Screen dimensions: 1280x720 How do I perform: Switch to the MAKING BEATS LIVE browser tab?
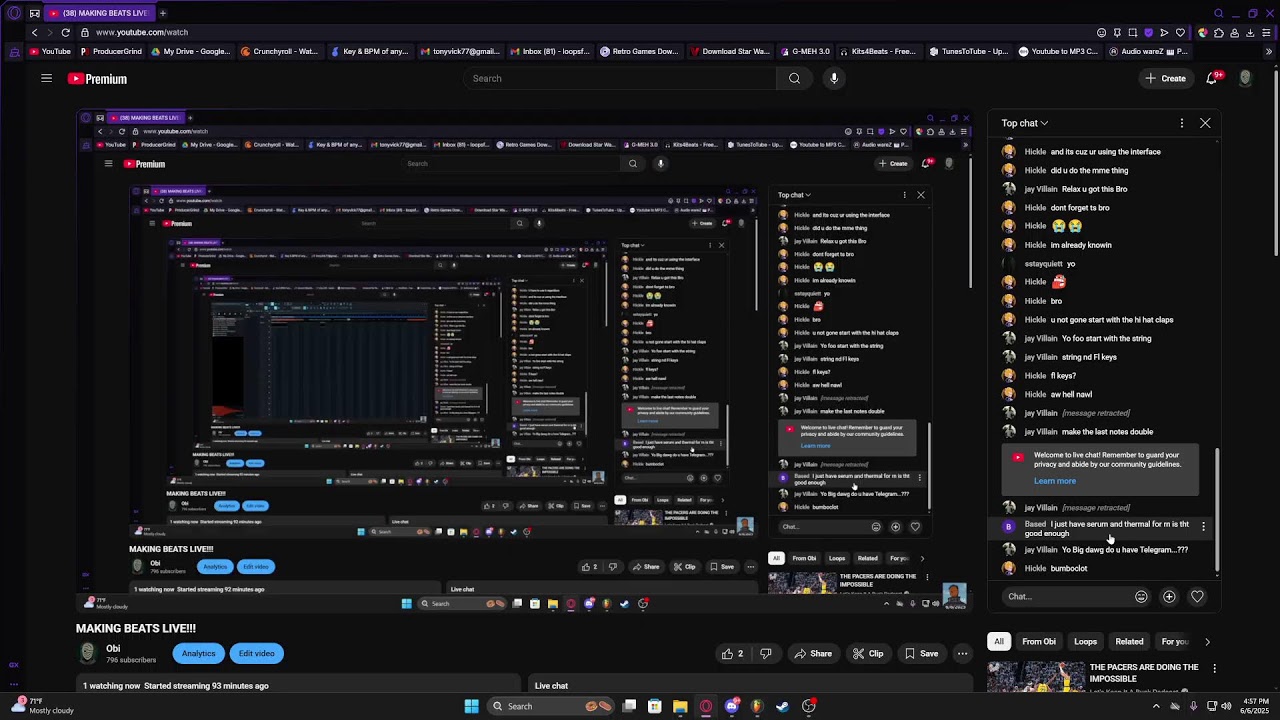[x=98, y=13]
